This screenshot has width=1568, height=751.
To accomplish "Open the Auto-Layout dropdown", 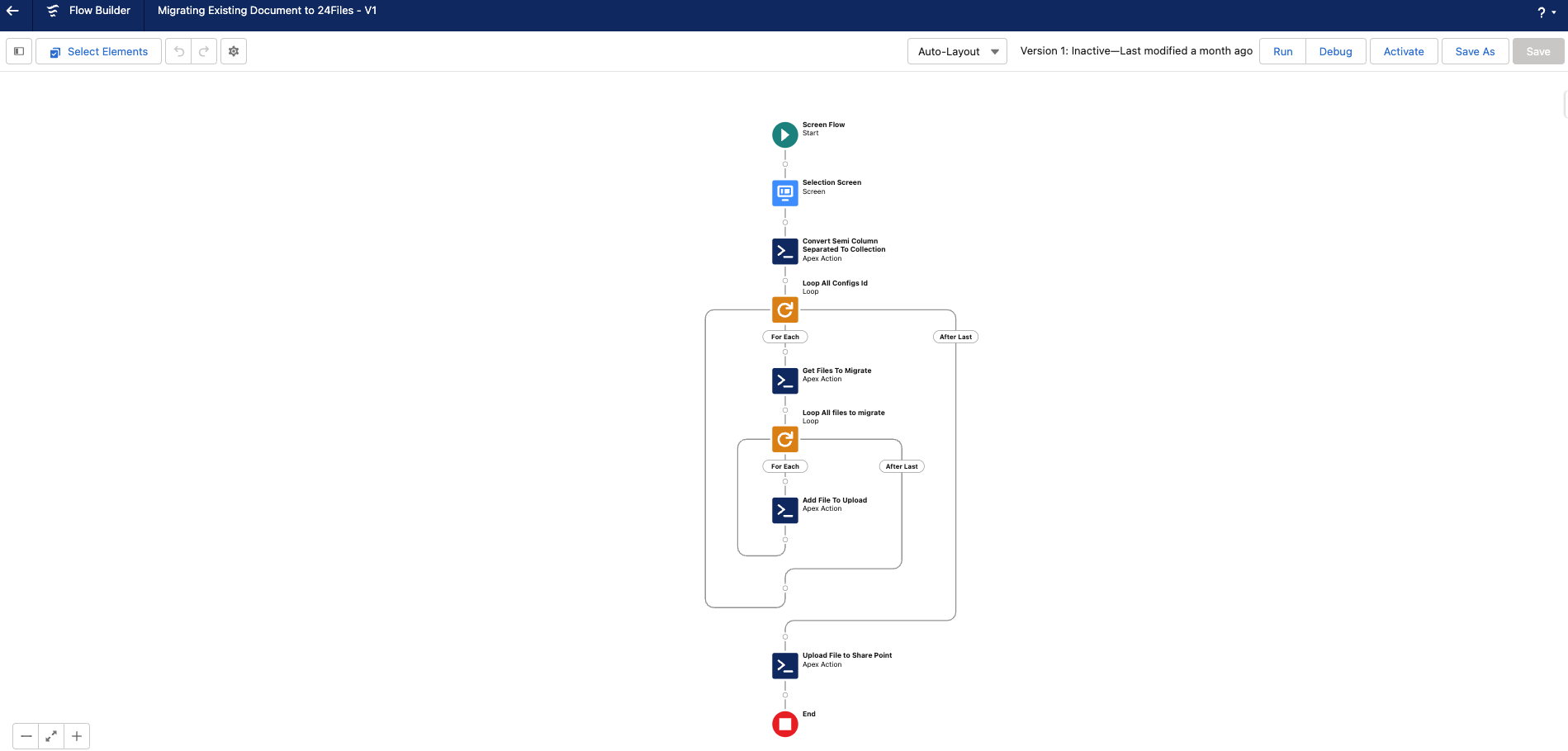I will (x=957, y=51).
